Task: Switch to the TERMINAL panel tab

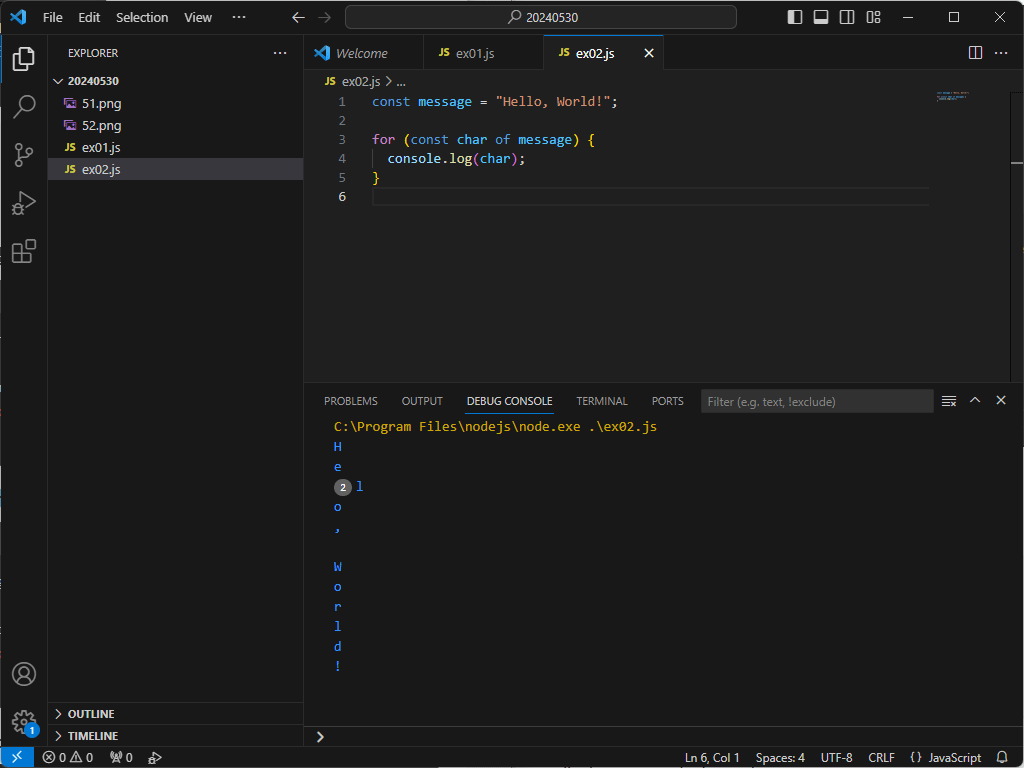Action: click(601, 401)
